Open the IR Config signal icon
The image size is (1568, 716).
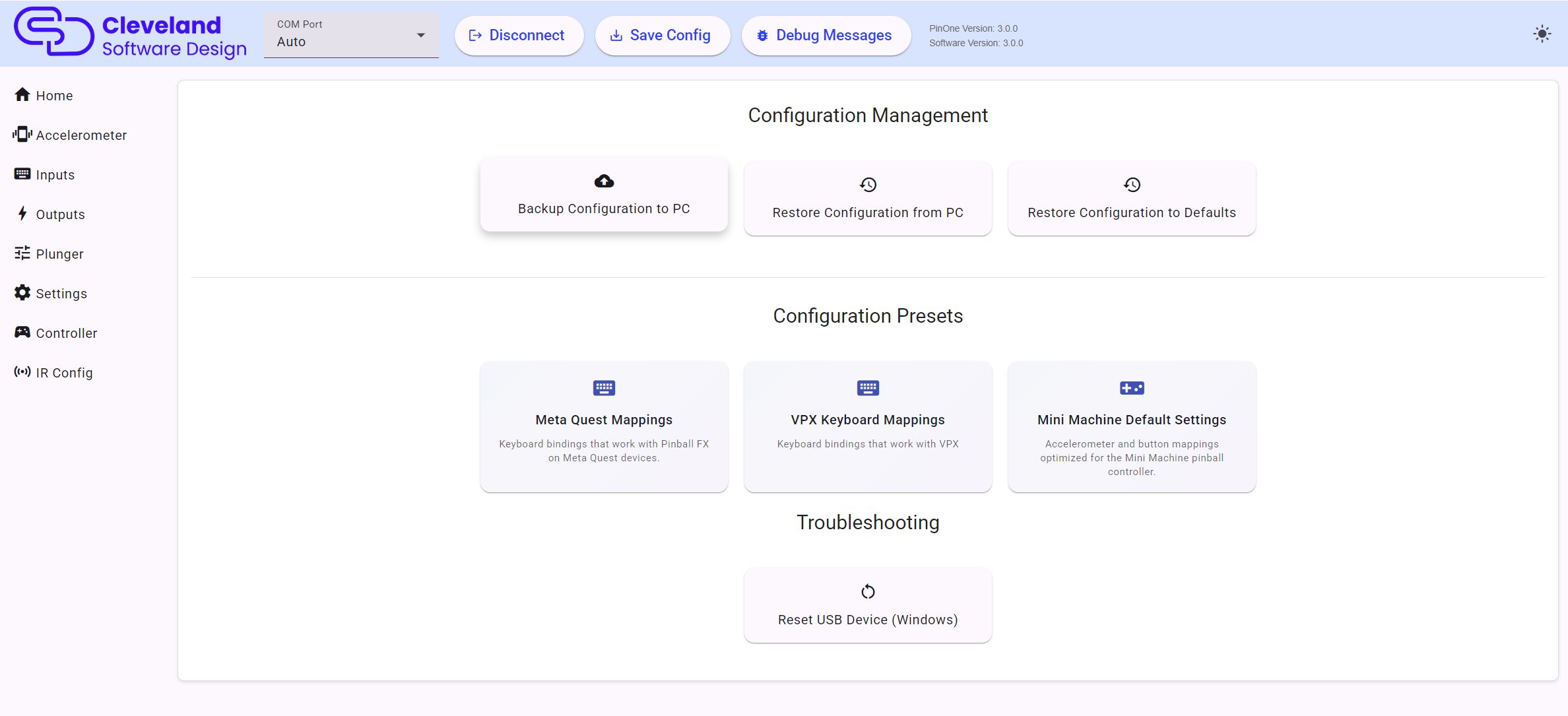point(22,372)
